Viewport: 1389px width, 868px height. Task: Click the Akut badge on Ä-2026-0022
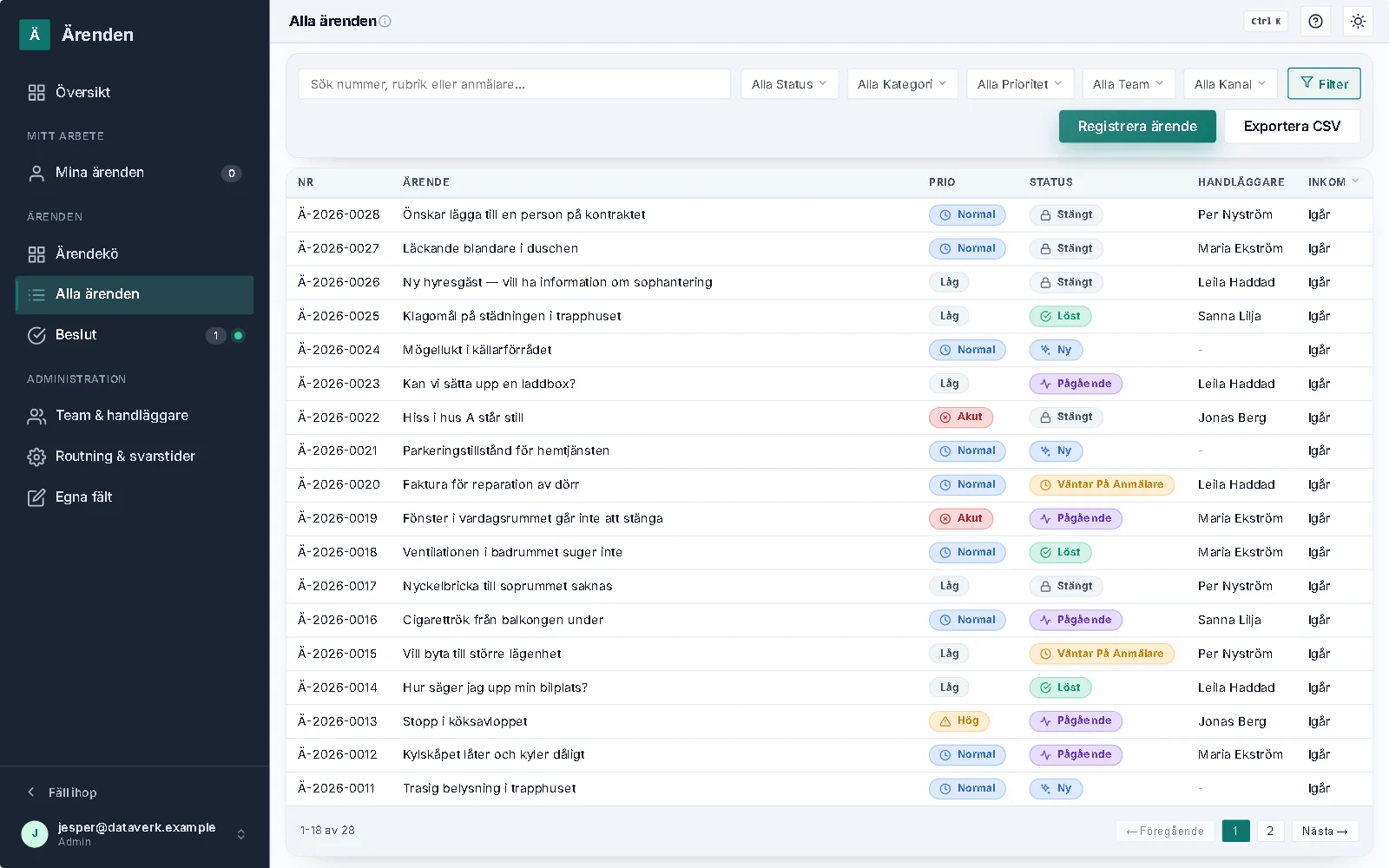[961, 418]
